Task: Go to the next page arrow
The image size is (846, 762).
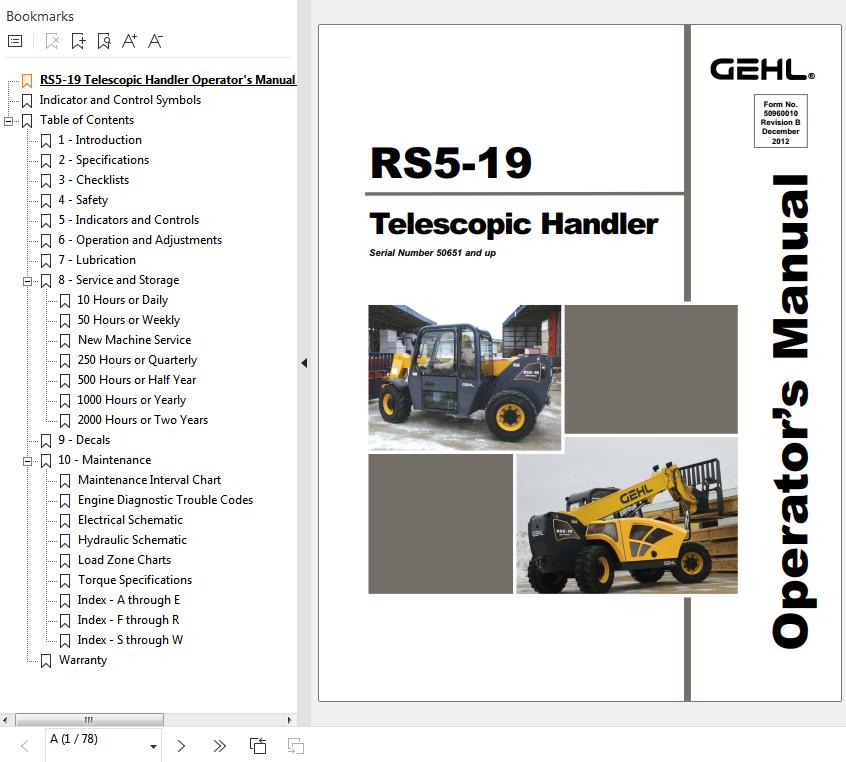Action: tap(181, 745)
